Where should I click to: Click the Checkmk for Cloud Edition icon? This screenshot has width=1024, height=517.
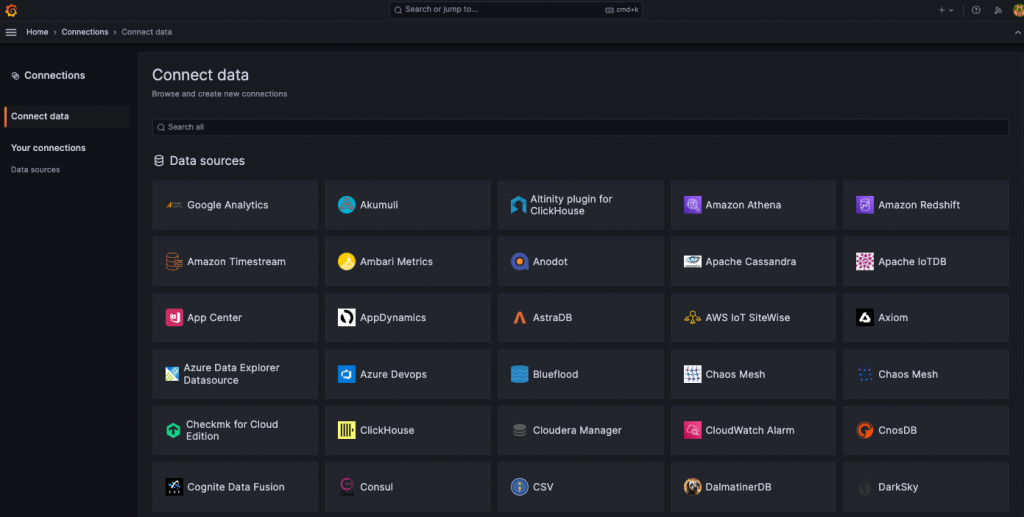[173, 430]
